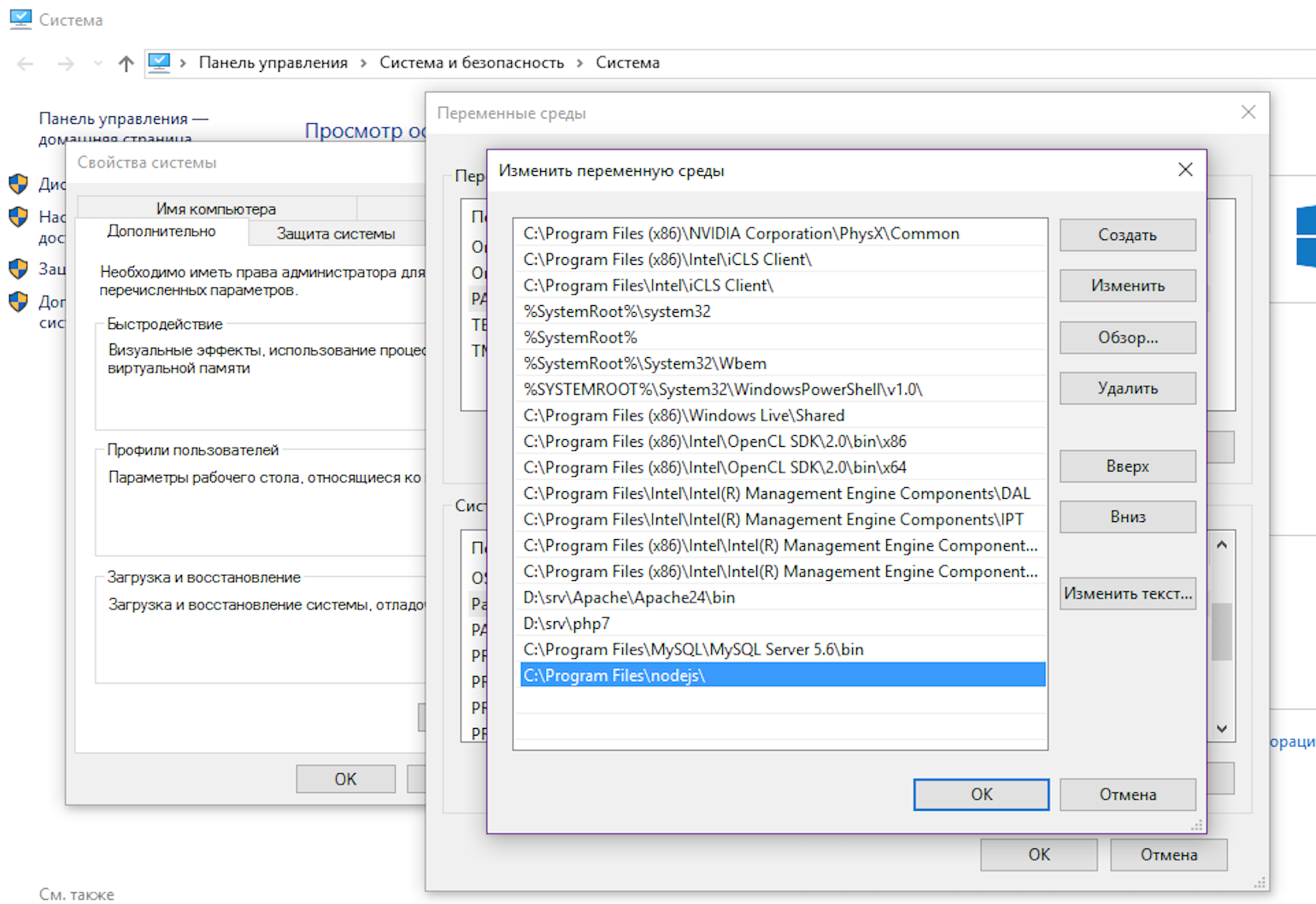
Task: Close the Переменные среды window
Action: 1248,113
